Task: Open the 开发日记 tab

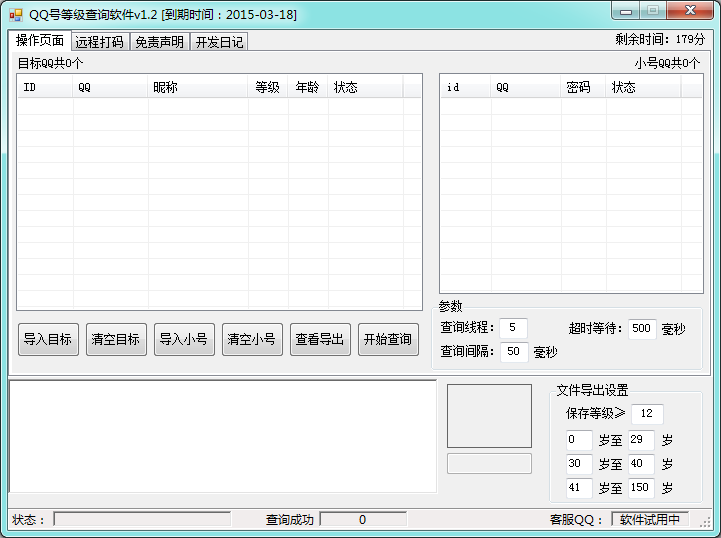Action: pos(219,42)
